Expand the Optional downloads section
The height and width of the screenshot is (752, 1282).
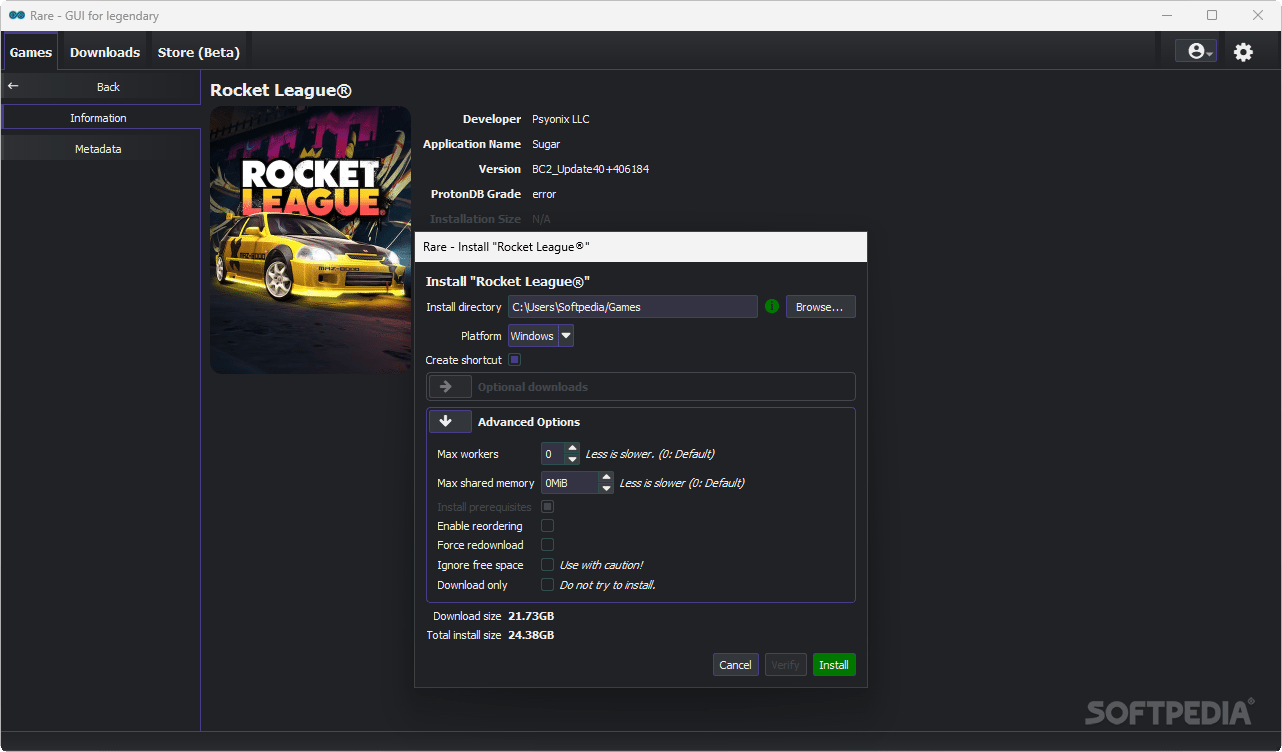coord(450,387)
